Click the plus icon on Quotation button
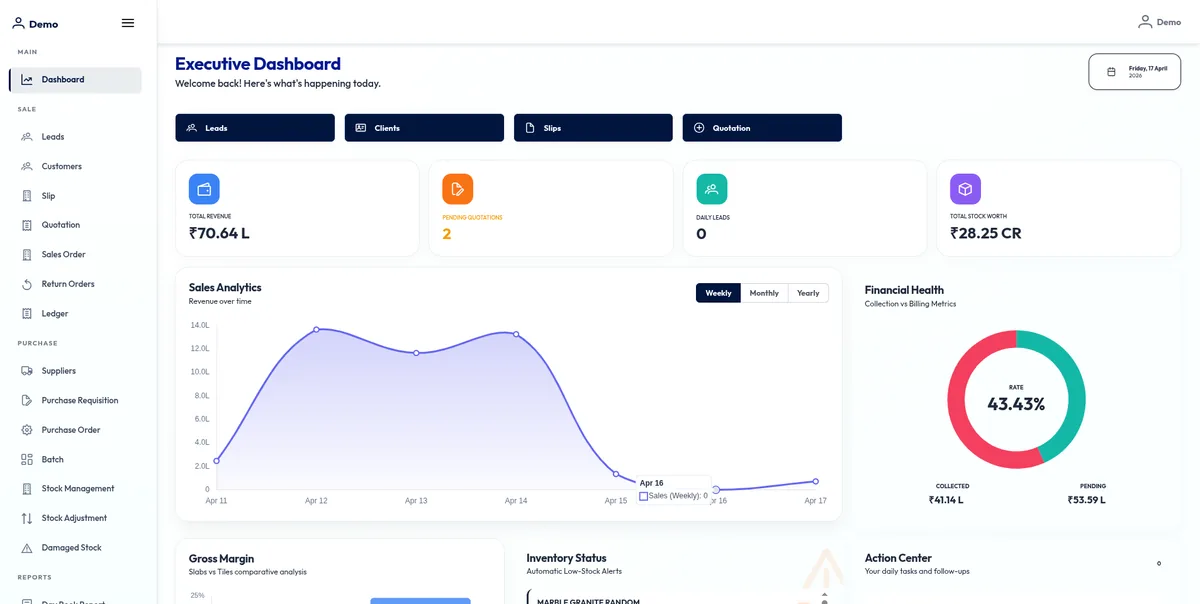1200x604 pixels. tap(699, 128)
